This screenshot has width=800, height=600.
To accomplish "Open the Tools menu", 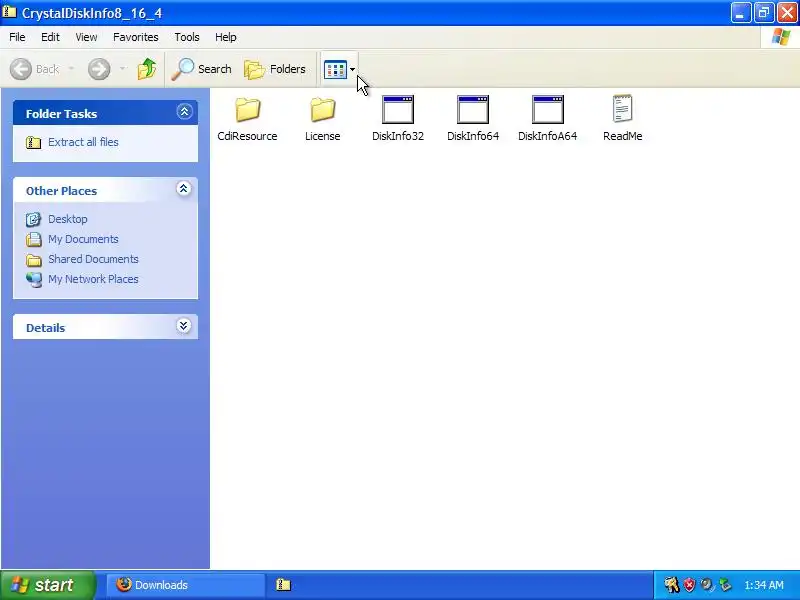I will [187, 37].
